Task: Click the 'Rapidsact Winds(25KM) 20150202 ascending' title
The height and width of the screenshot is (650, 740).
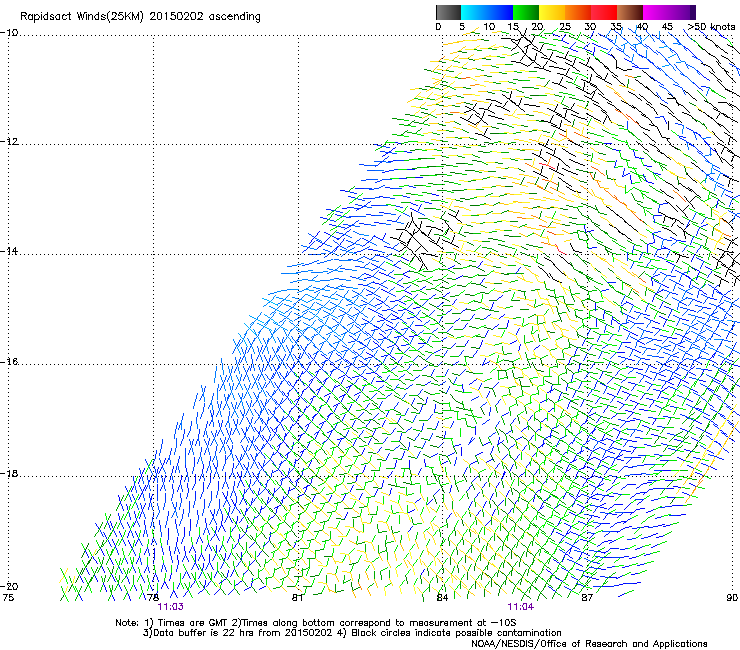Action: pyautogui.click(x=140, y=17)
